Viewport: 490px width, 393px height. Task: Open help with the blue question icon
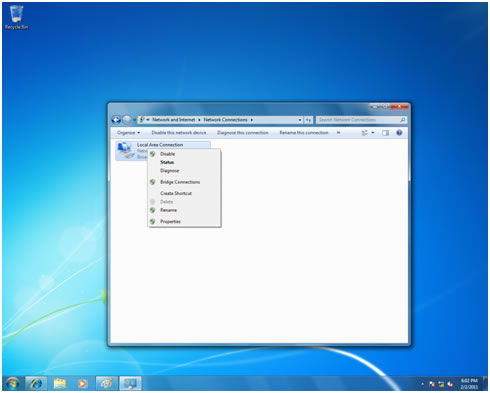point(399,133)
